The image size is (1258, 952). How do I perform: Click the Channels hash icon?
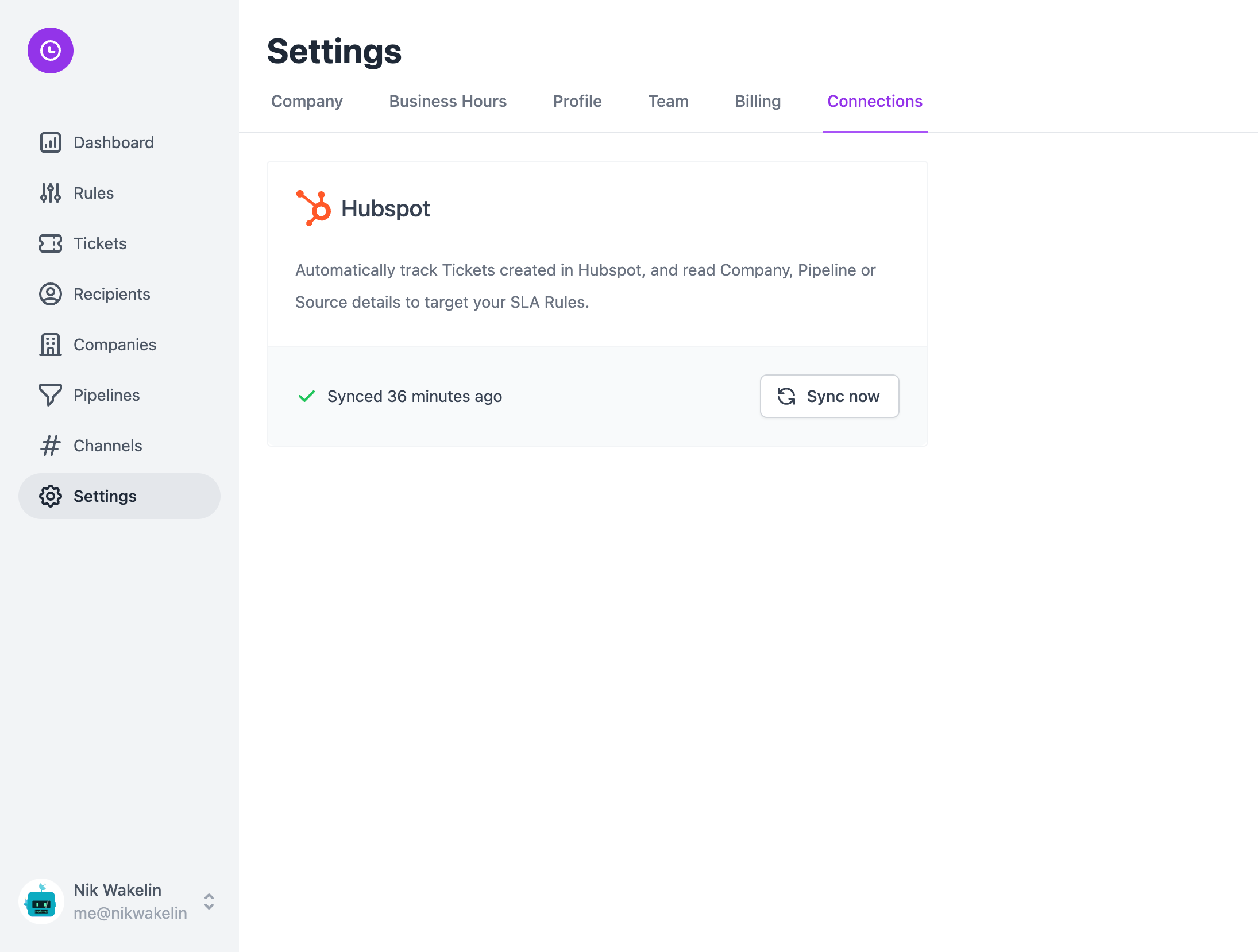[51, 446]
